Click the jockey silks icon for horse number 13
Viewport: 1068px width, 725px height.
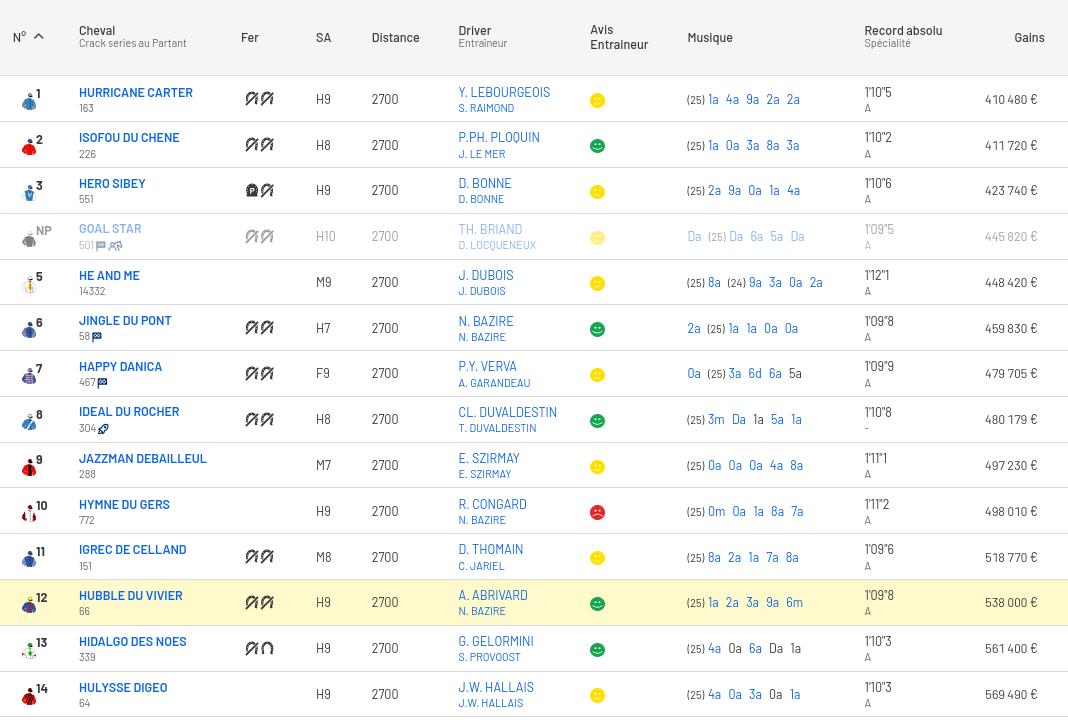point(29,650)
